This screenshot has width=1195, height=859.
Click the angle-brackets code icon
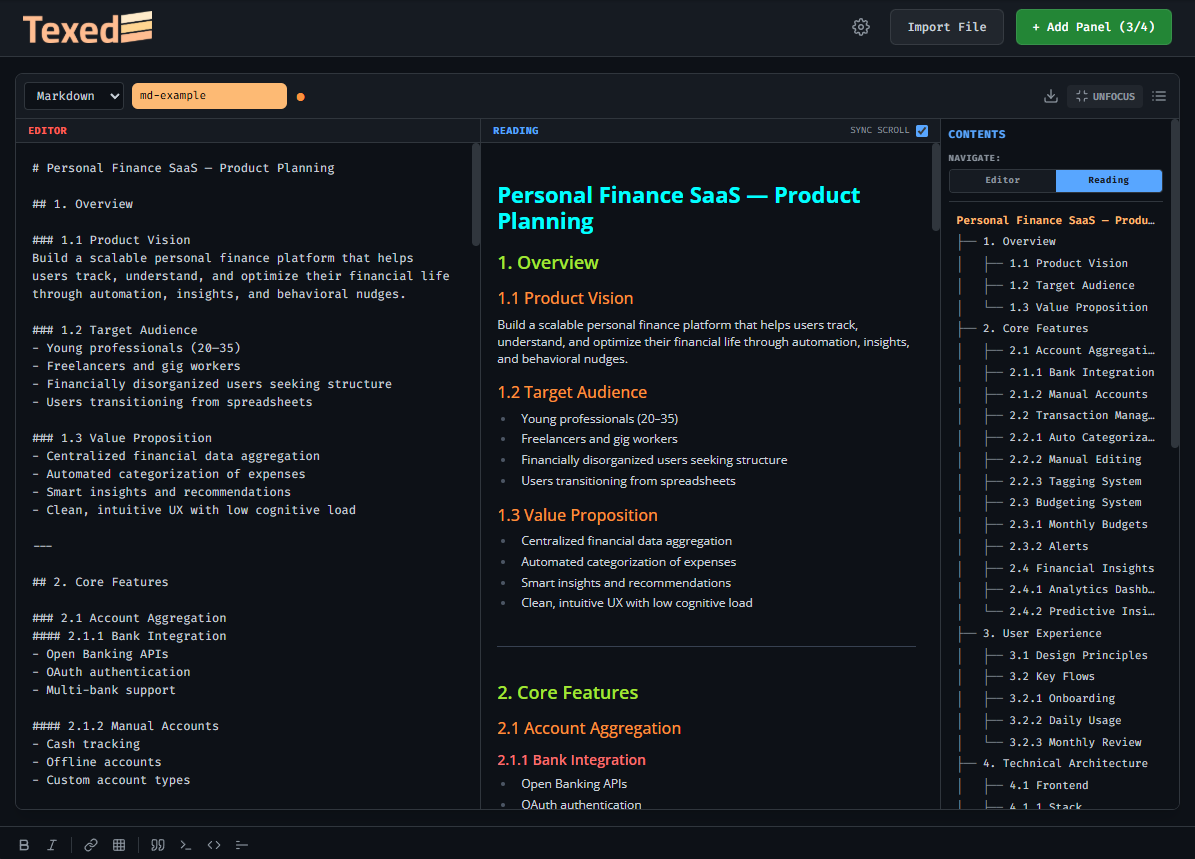214,845
